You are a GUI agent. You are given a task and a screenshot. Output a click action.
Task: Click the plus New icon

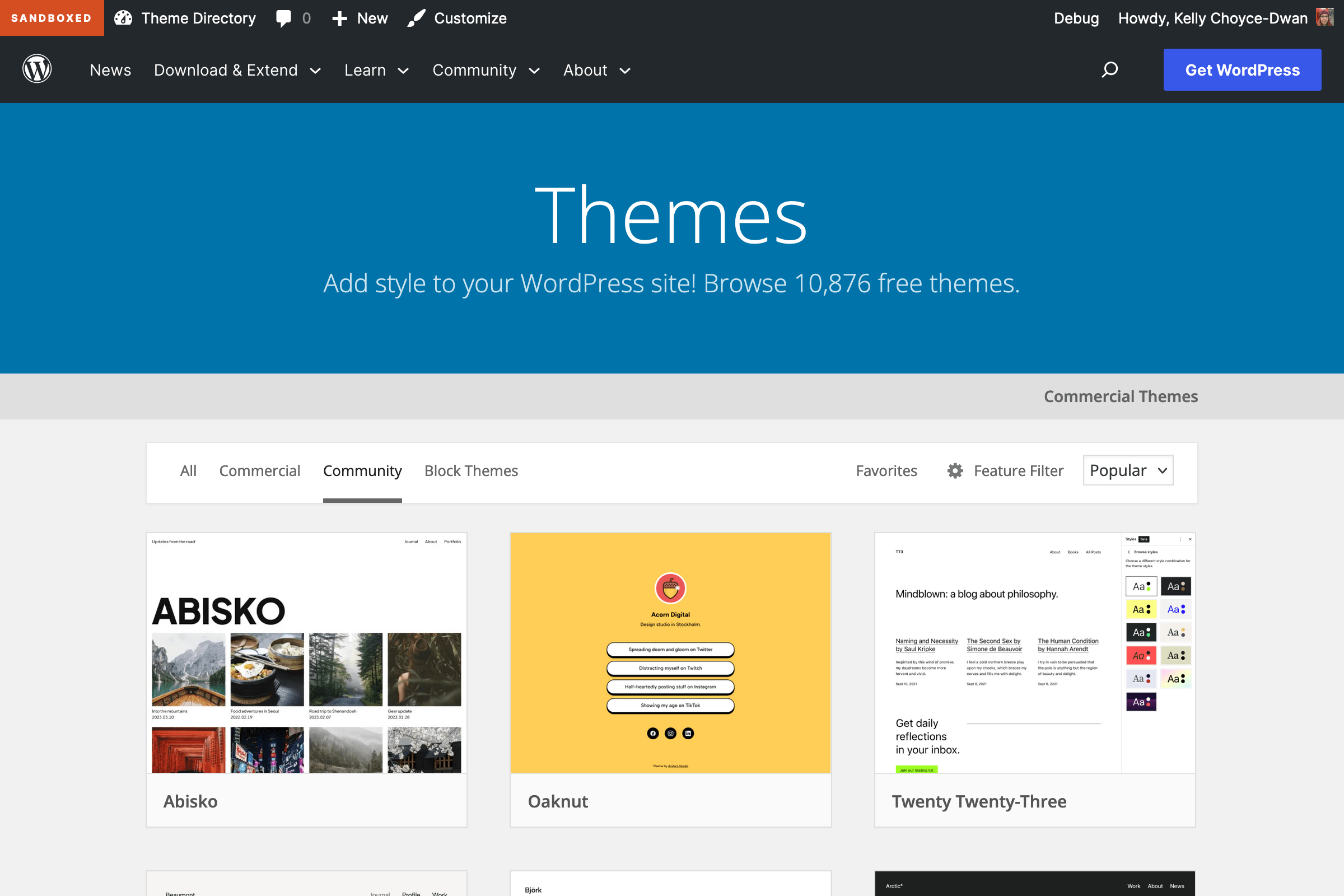point(339,18)
